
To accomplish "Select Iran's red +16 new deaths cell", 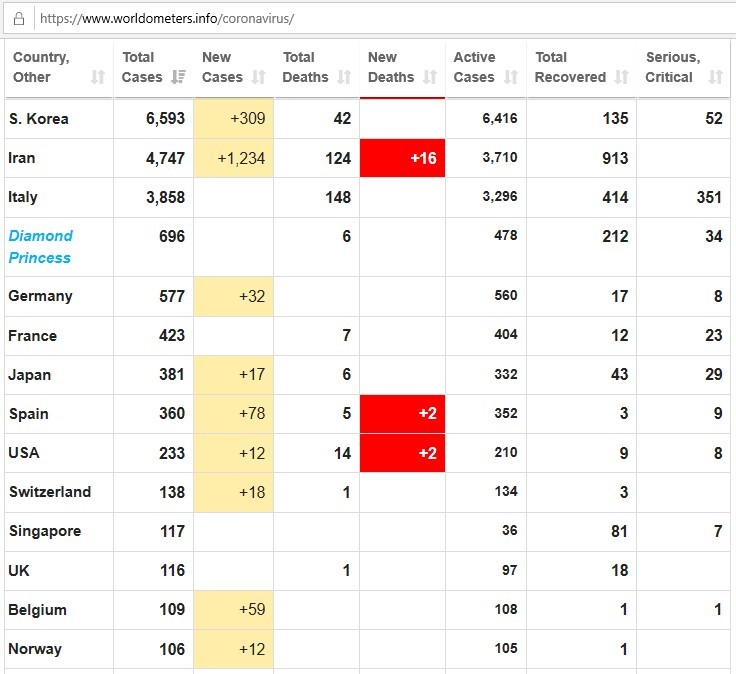I will tap(402, 158).
